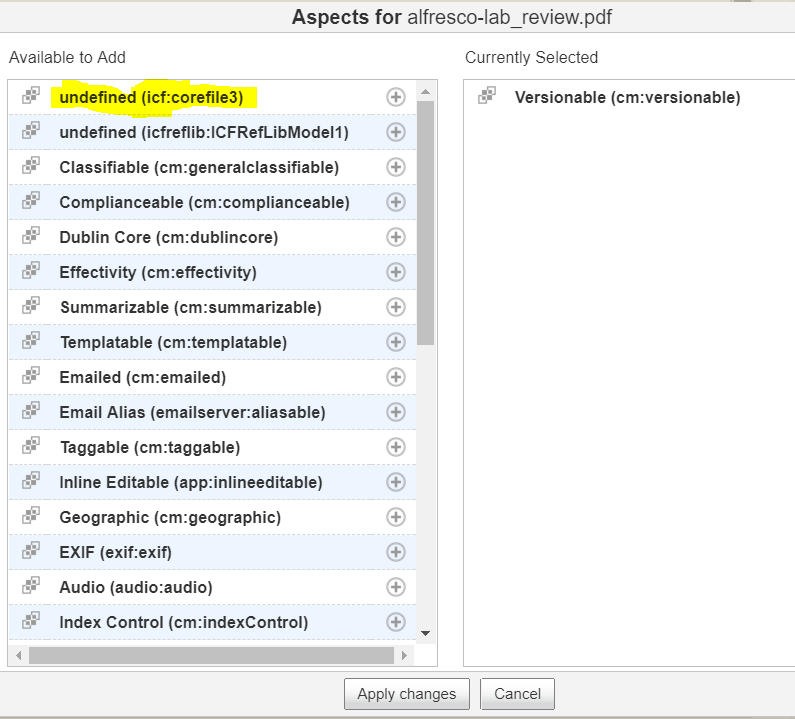Click the vertical scrollbar thumb in the aspects list
This screenshot has height=719, width=795.
(425, 223)
